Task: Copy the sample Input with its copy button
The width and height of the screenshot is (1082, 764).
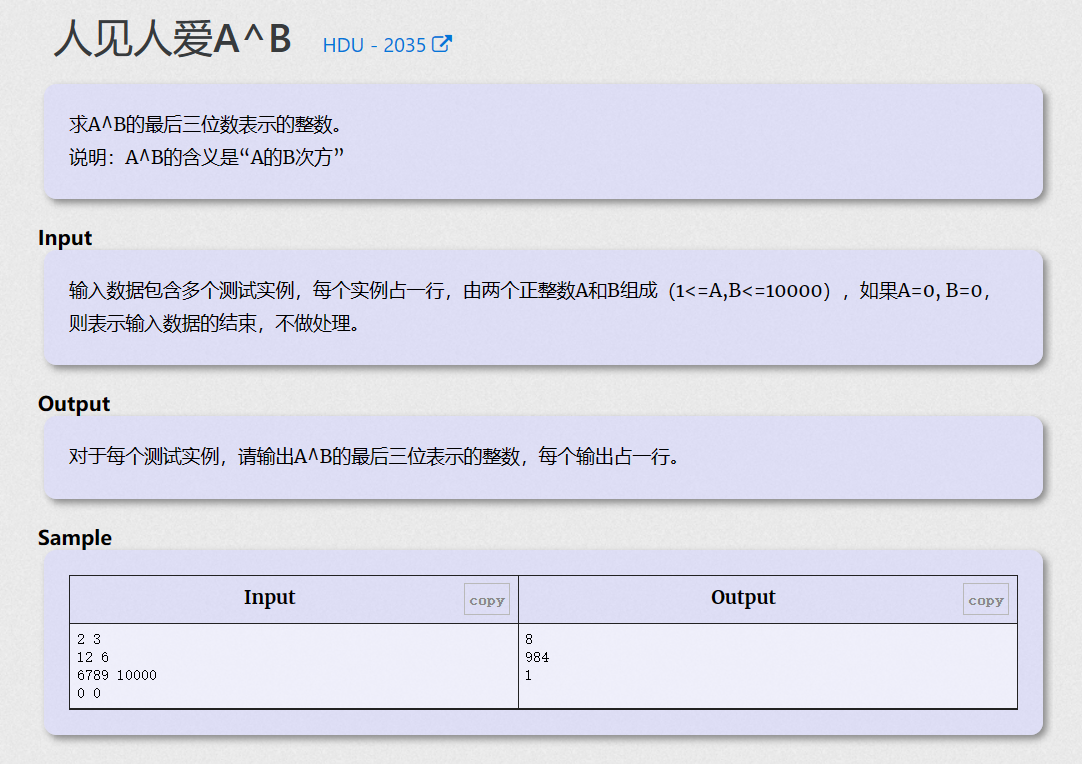Action: pos(486,600)
